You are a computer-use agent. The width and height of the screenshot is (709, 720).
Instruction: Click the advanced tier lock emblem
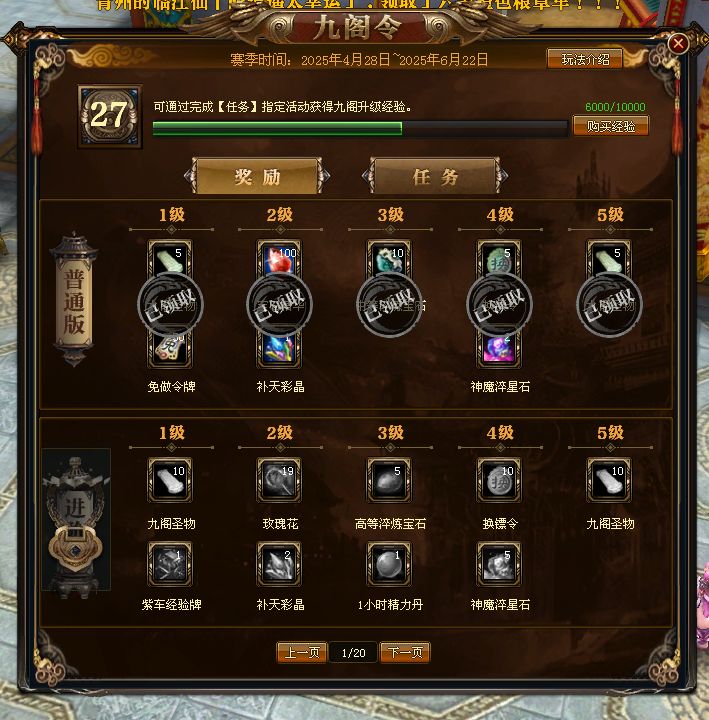tap(75, 546)
